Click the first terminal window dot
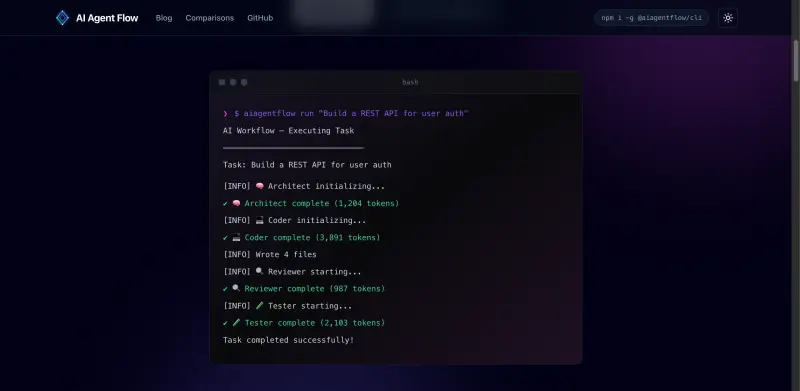The height and width of the screenshot is (391, 800). pos(222,82)
